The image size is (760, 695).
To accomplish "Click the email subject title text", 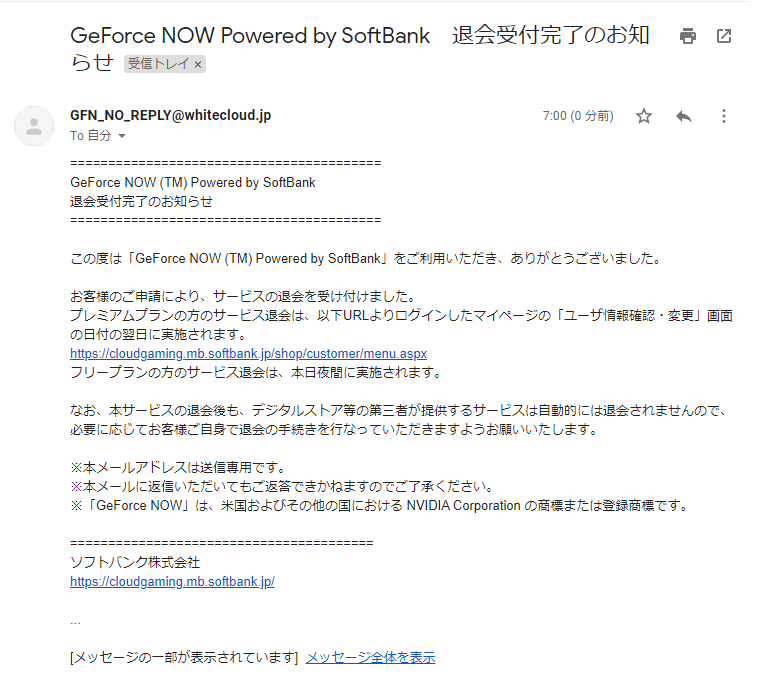I will (360, 49).
